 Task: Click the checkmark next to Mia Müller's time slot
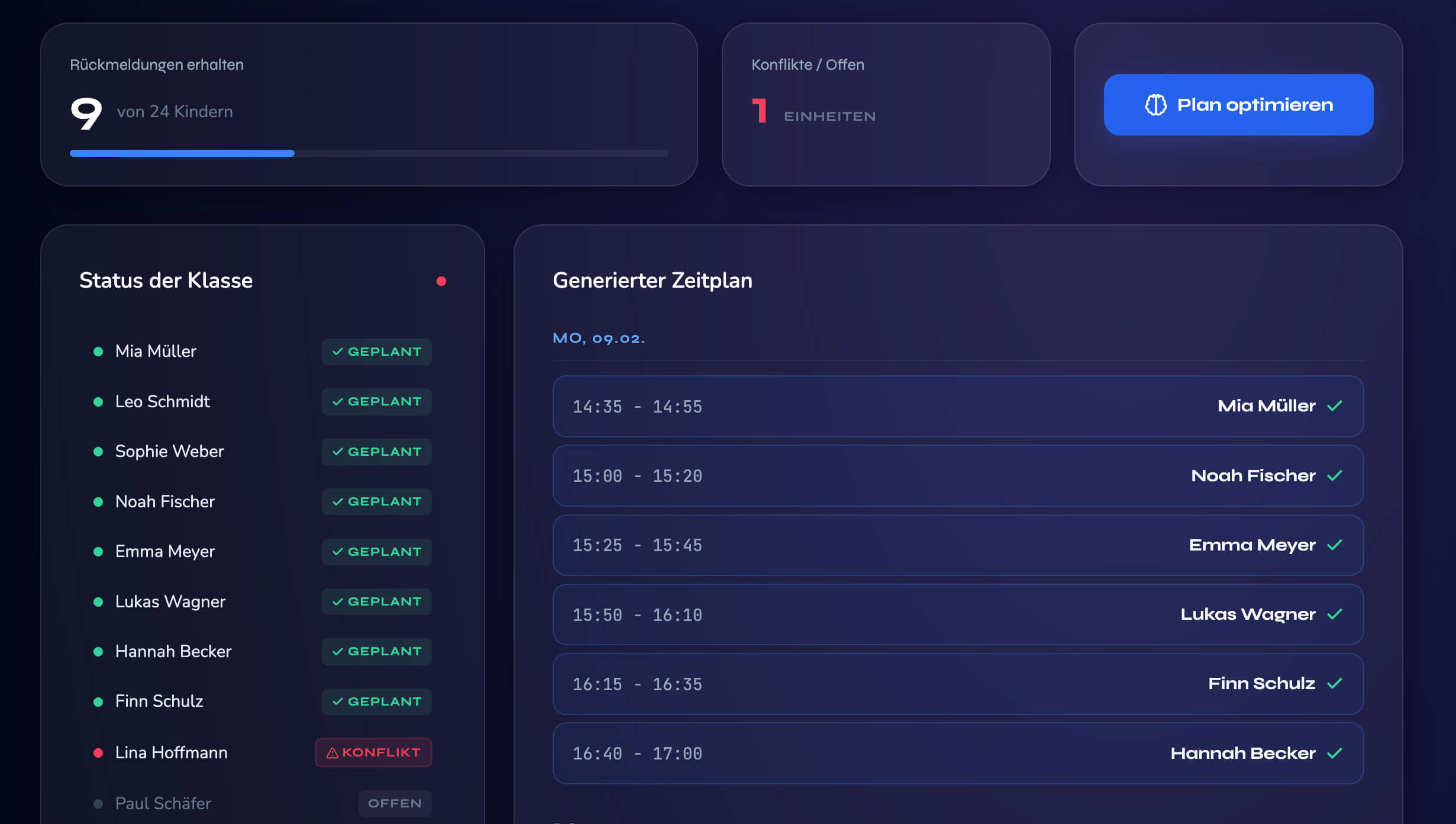coord(1334,406)
